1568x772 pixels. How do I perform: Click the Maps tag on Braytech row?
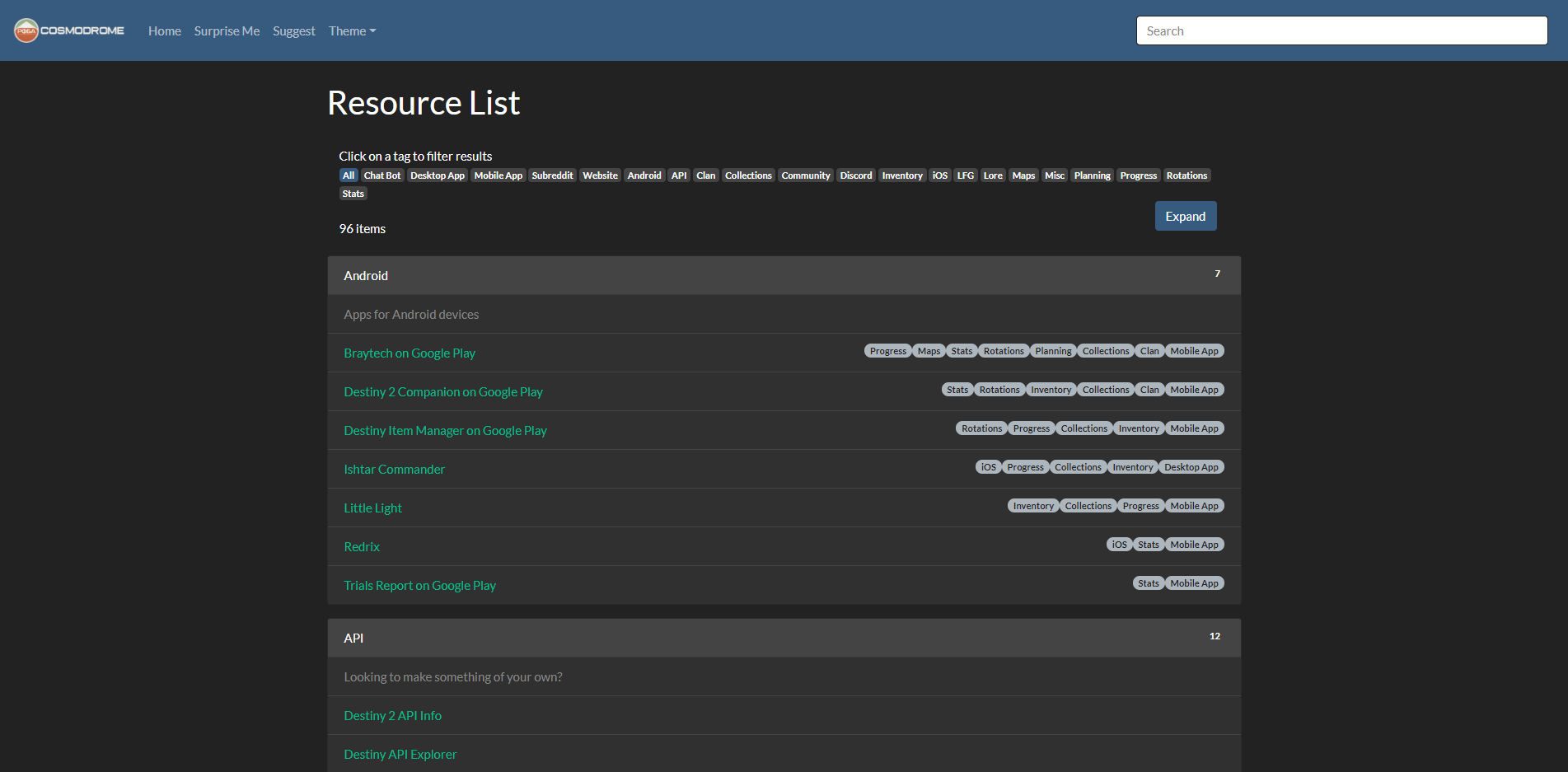(929, 351)
